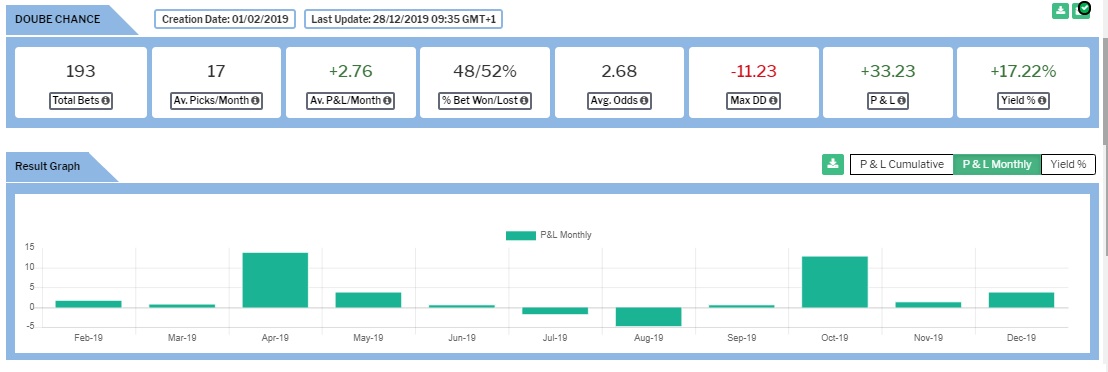This screenshot has width=1108, height=372.
Task: Click the top-right green download icon
Action: click(x=1060, y=11)
